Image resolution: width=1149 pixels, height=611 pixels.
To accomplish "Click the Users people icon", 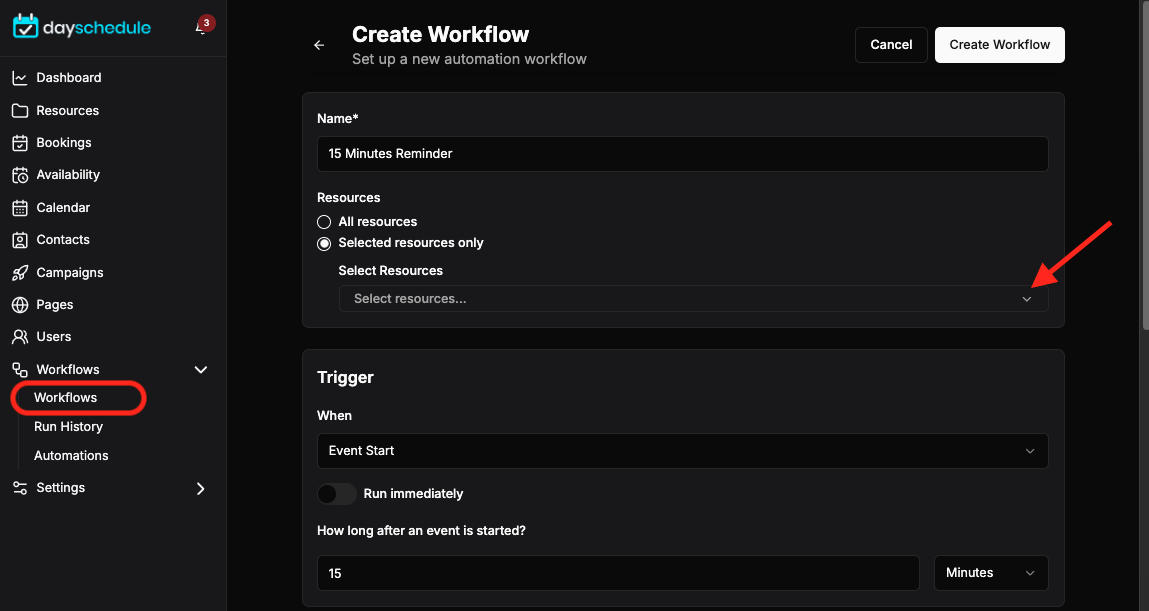I will point(20,337).
